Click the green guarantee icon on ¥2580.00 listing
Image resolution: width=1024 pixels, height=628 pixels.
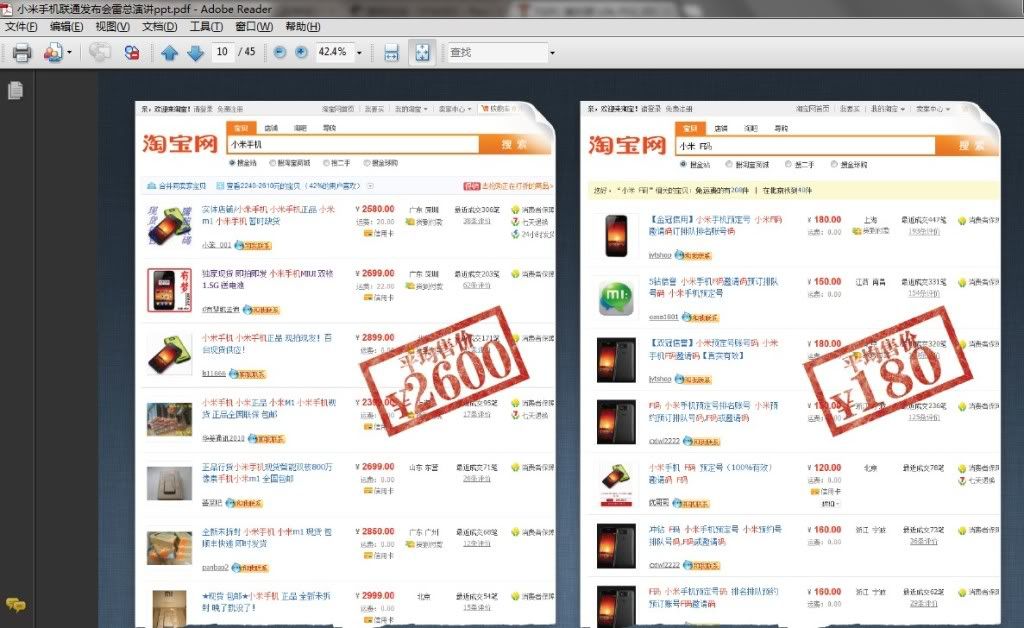click(515, 210)
